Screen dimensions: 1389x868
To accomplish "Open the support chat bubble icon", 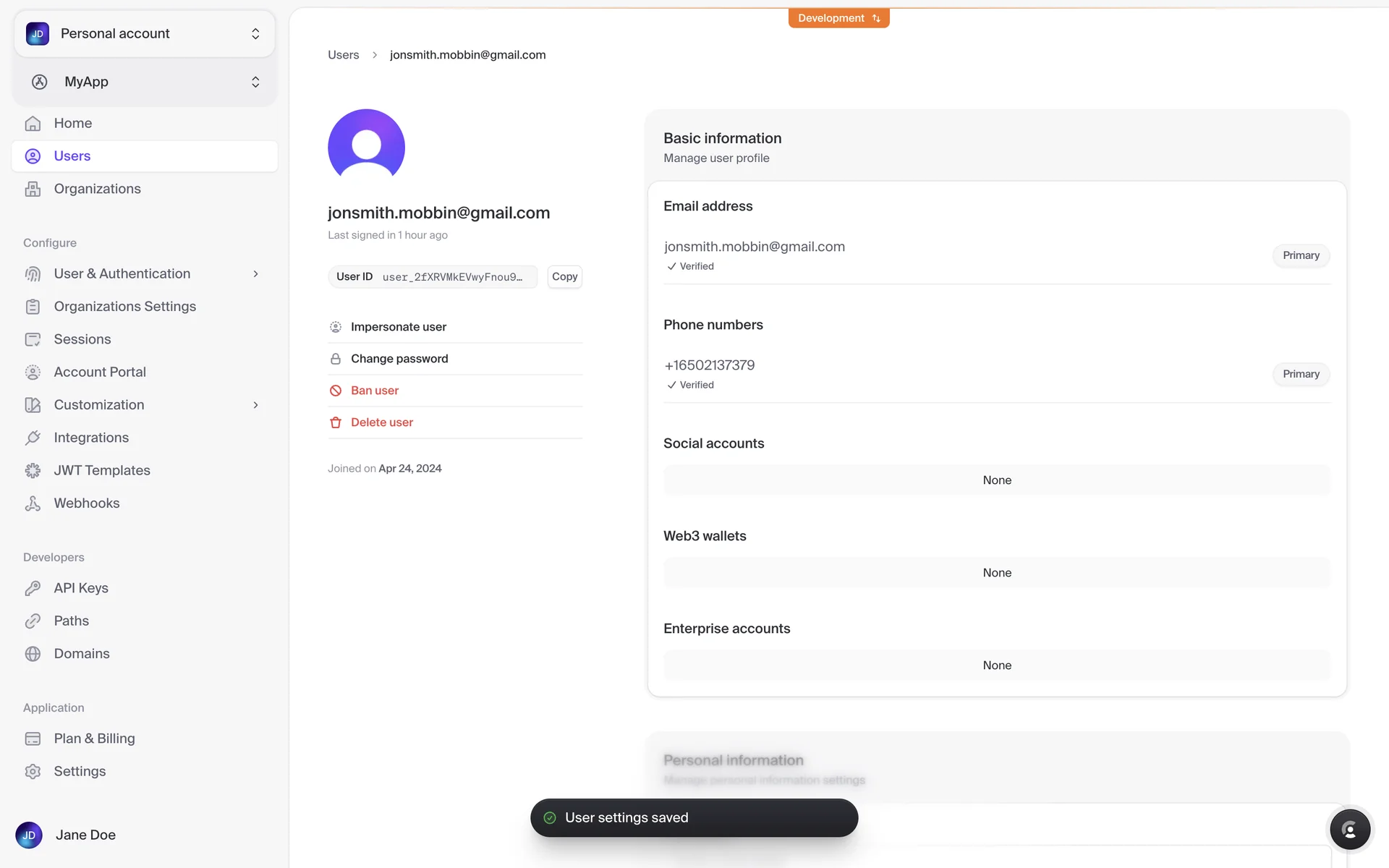I will tap(1349, 830).
